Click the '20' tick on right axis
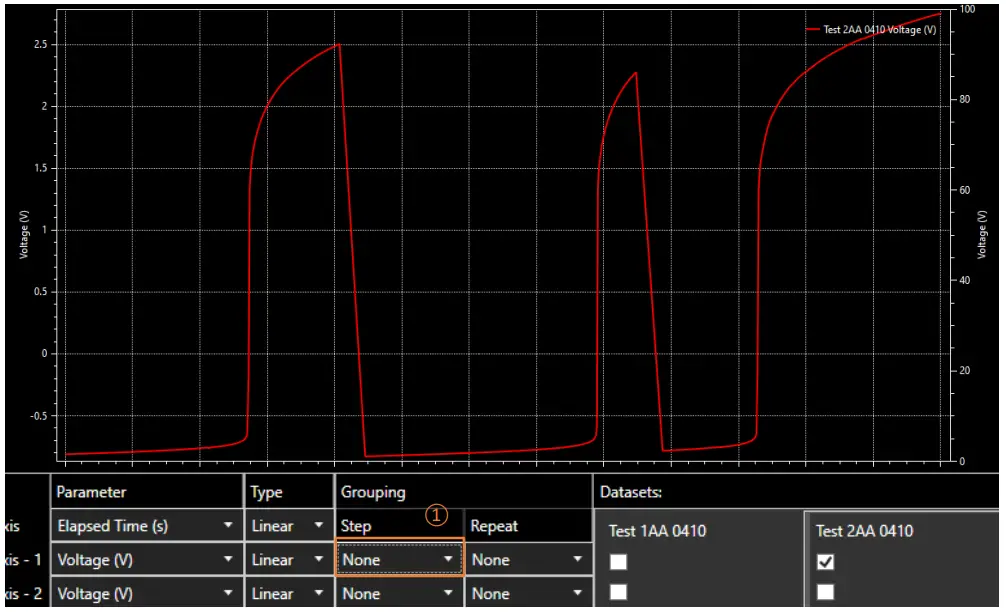This screenshot has height=612, width=1006. 965,371
